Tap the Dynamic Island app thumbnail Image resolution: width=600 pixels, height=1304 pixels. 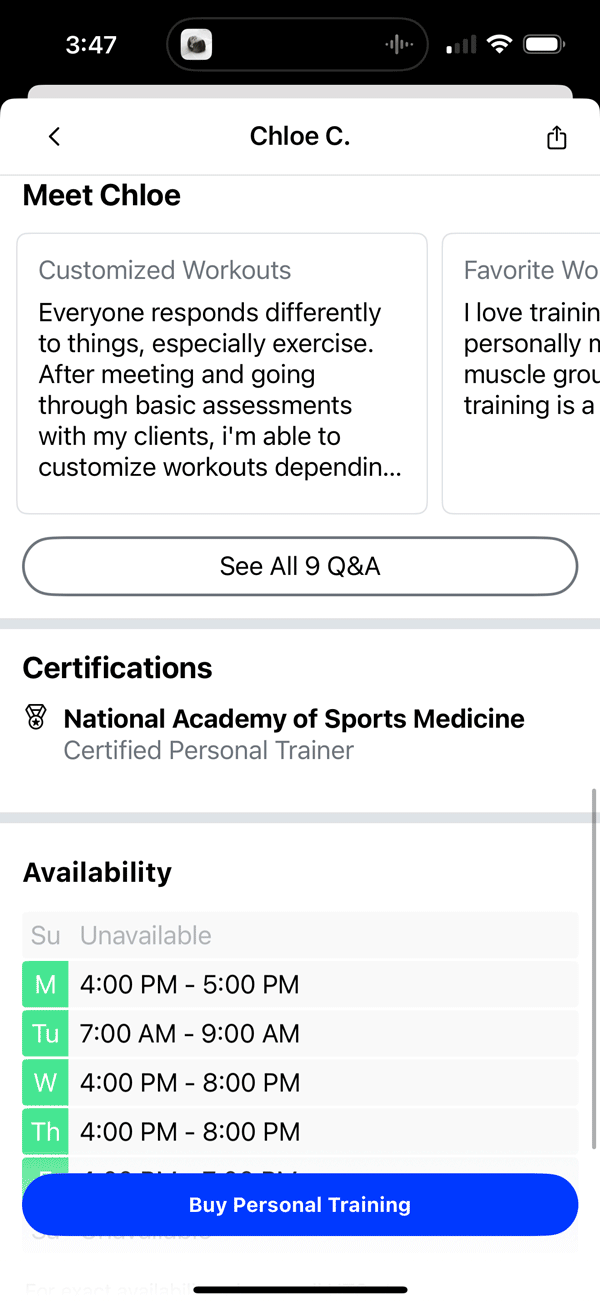pyautogui.click(x=196, y=45)
